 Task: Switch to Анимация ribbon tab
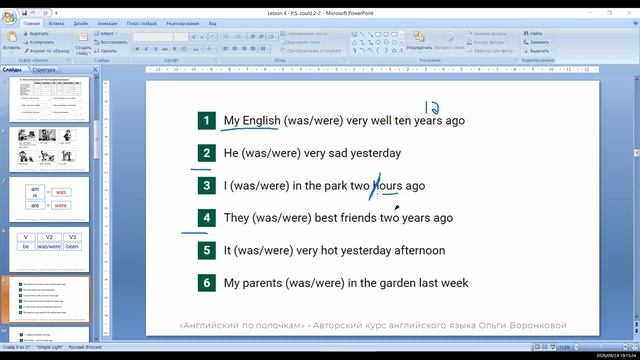107,24
